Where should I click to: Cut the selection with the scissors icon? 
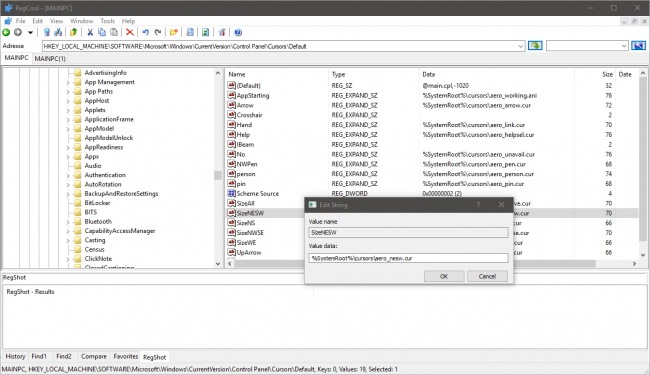pyautogui.click(x=90, y=32)
